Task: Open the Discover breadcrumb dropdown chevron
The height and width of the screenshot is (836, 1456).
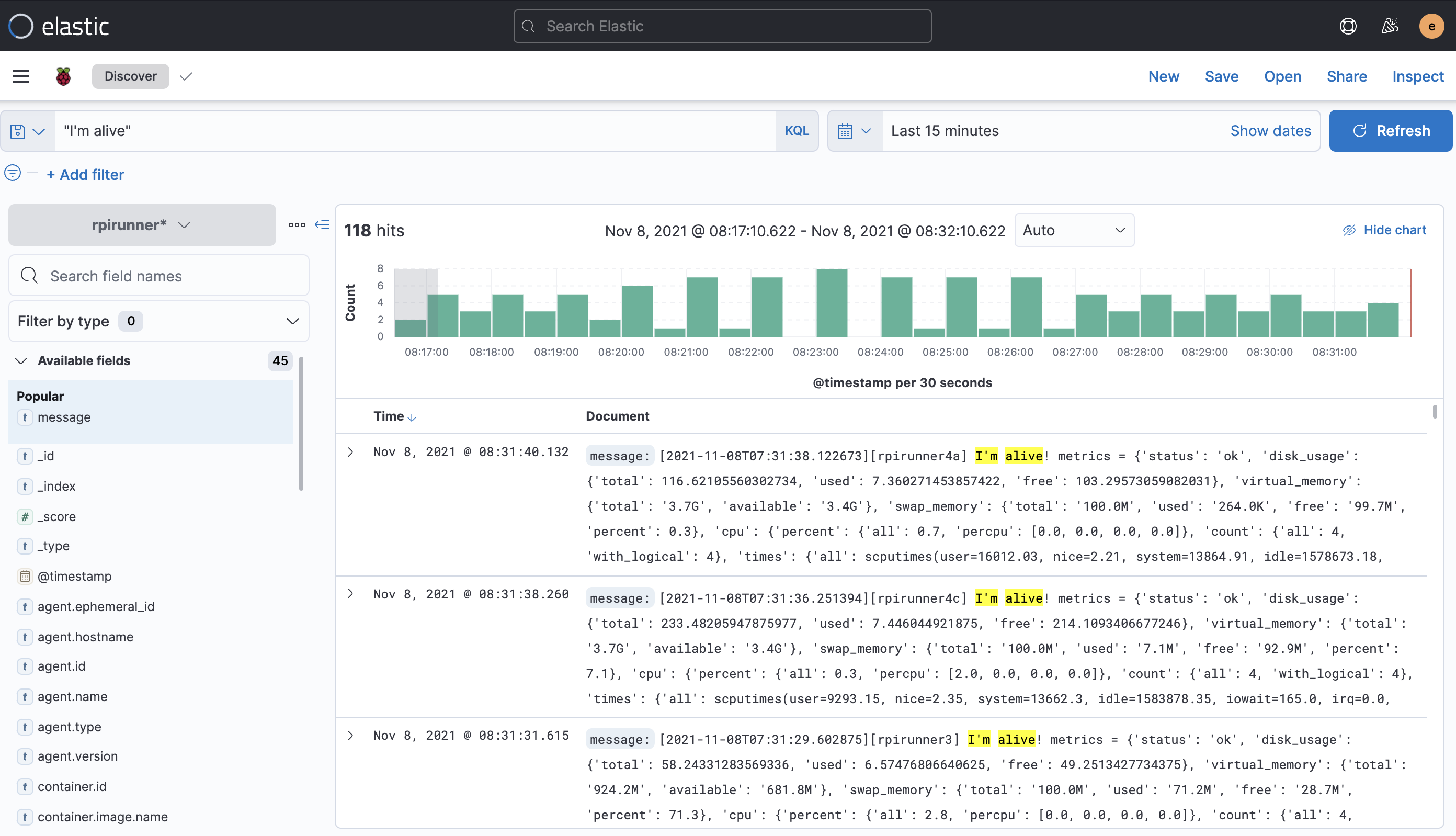Action: (185, 76)
